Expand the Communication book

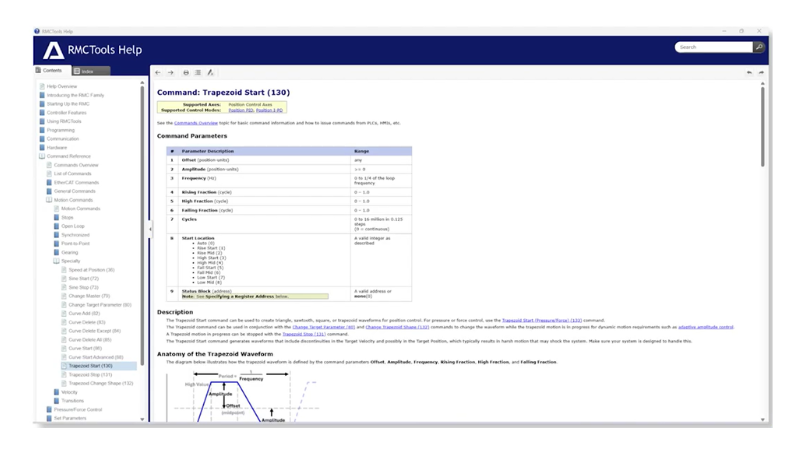pos(42,138)
